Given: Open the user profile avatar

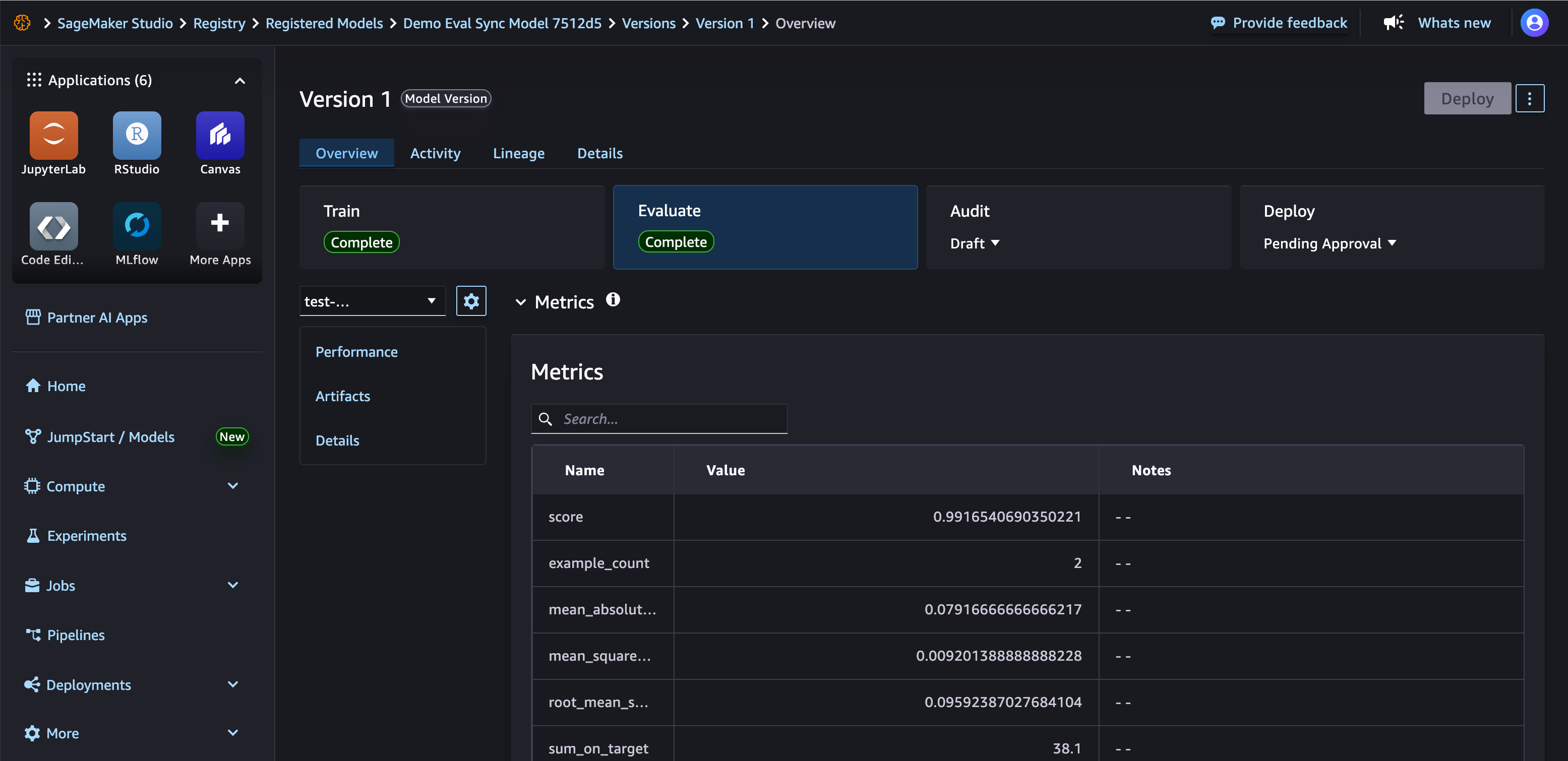Looking at the screenshot, I should [x=1535, y=23].
